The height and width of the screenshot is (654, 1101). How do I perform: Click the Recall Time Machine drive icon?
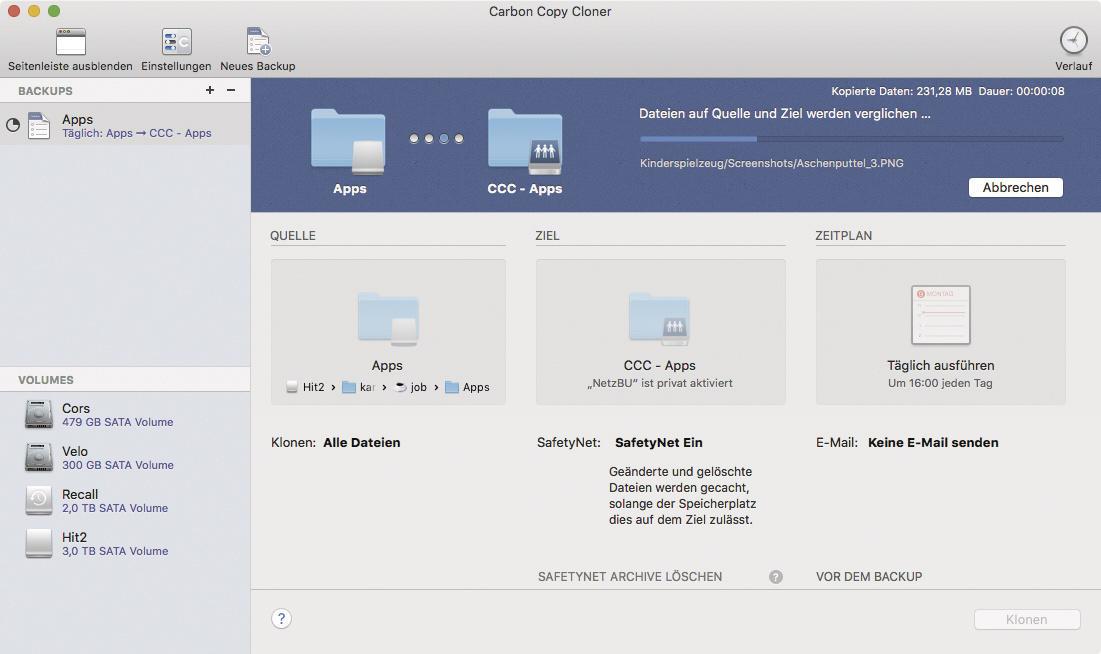pos(39,500)
